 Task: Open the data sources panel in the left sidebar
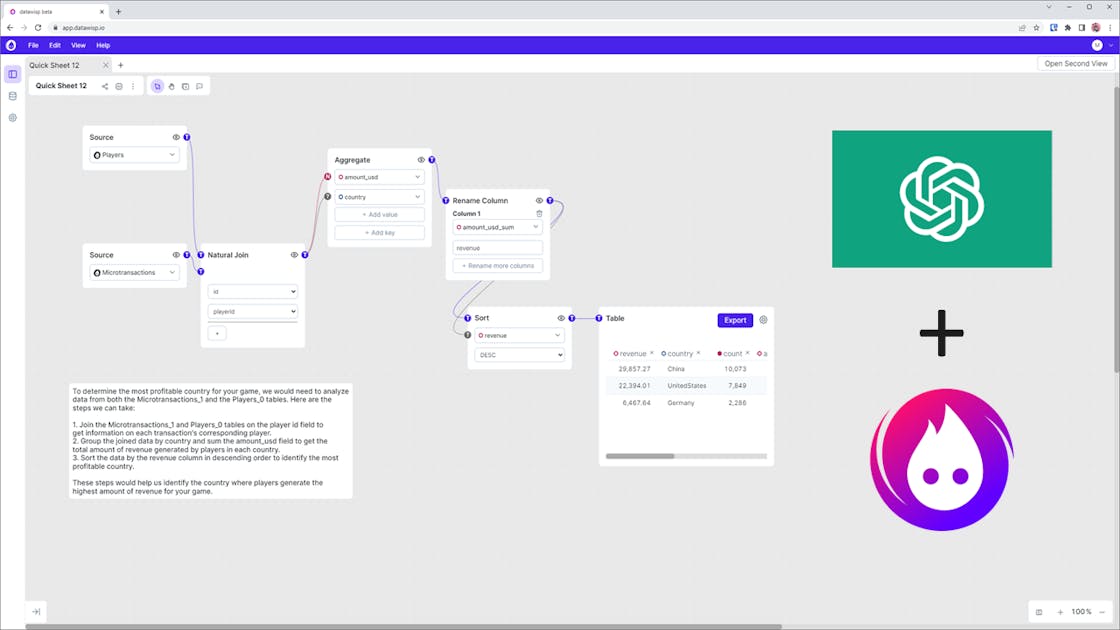coord(12,95)
